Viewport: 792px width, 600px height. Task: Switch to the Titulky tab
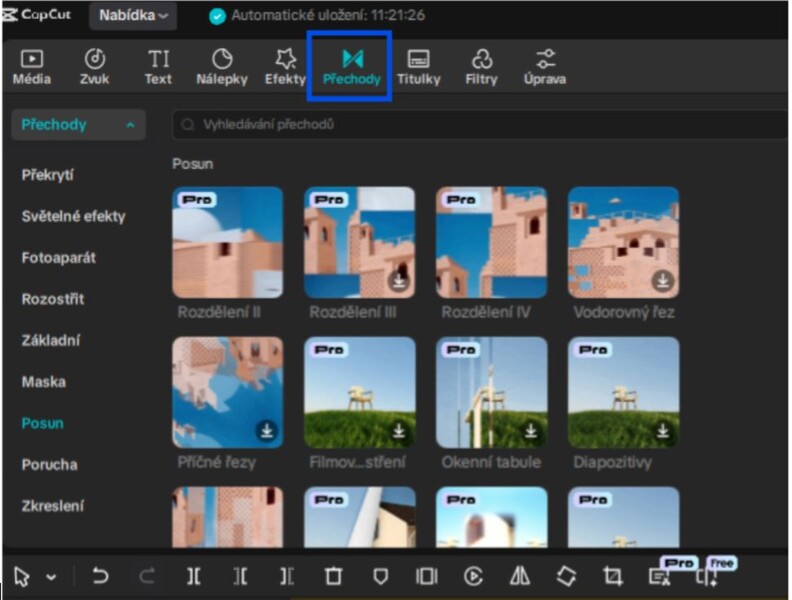coord(418,66)
